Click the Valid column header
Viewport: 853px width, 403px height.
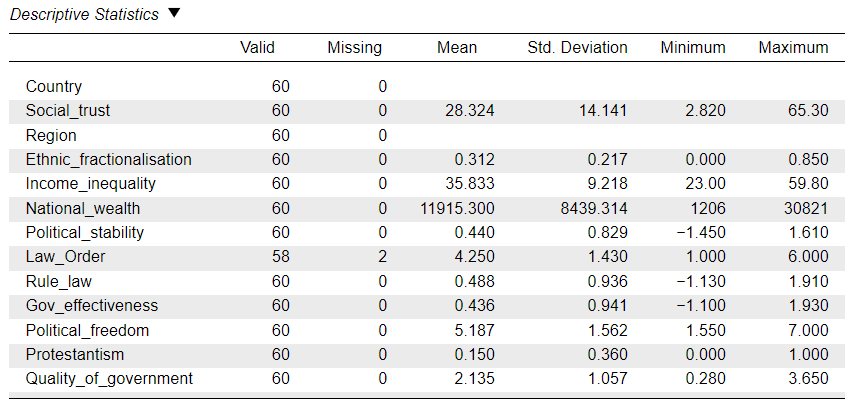pyautogui.click(x=257, y=47)
